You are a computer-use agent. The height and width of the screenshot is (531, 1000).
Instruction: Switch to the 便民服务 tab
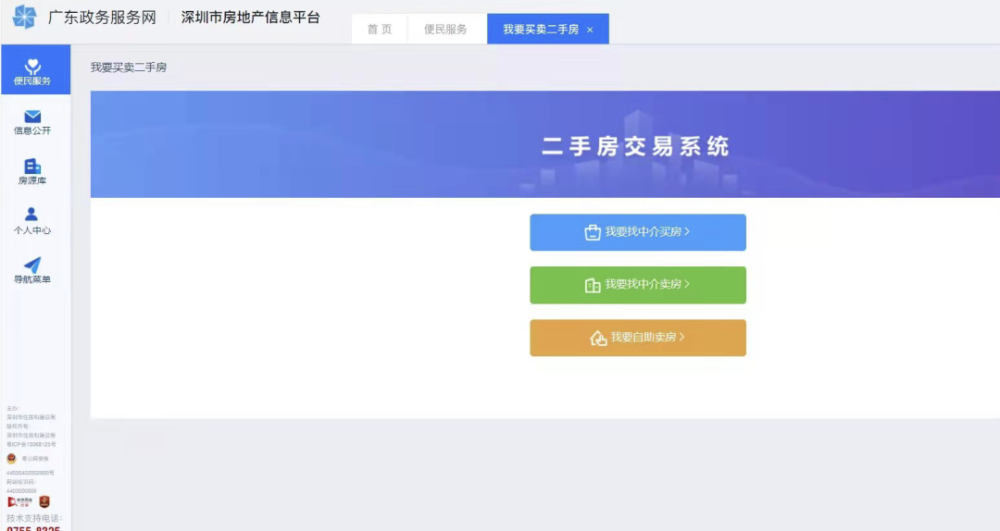(445, 29)
